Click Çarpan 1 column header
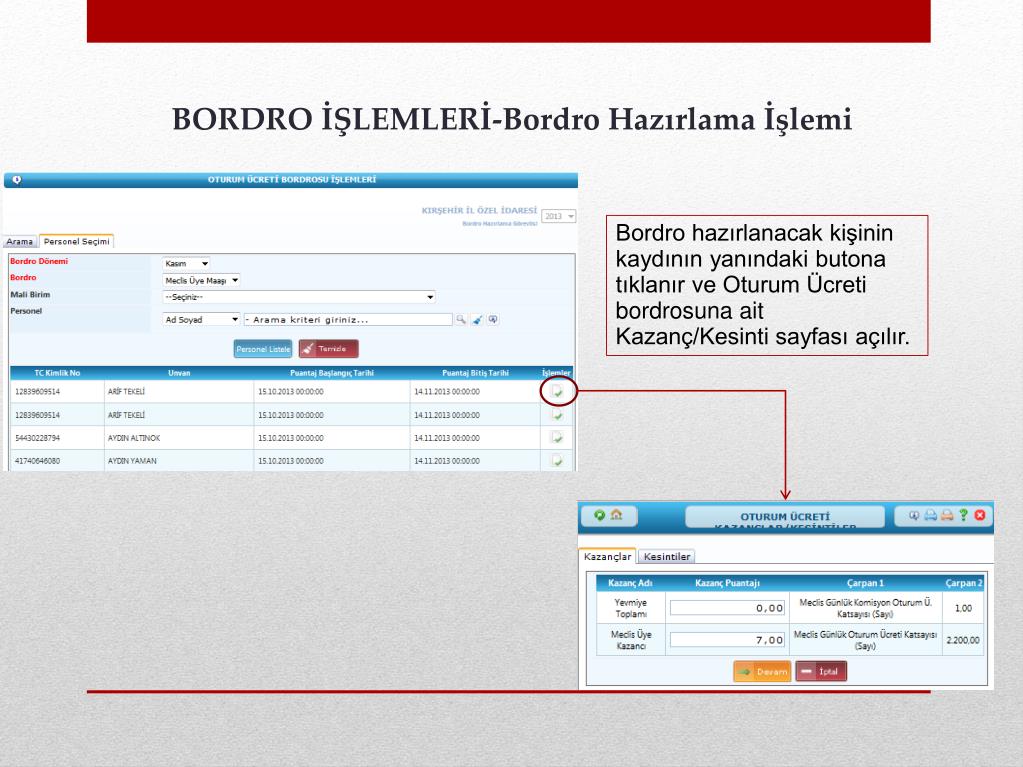Screen dimensions: 1023x767 (x=866, y=583)
